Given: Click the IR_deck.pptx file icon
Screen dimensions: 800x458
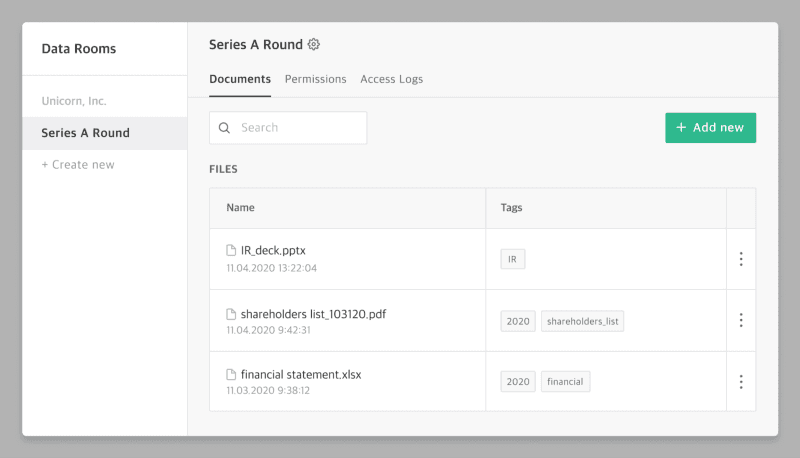Looking at the screenshot, I should [231, 251].
